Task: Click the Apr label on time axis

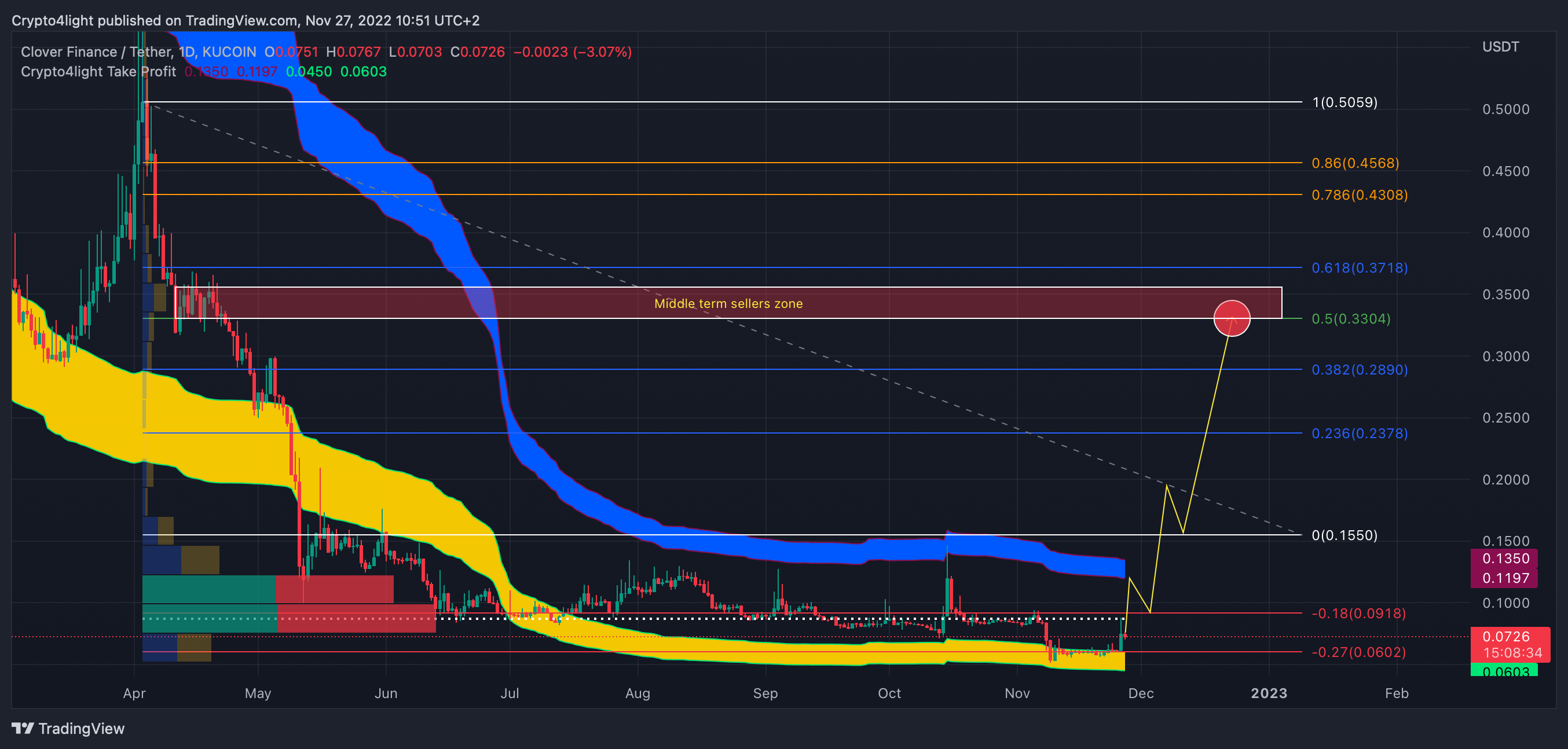Action: [134, 693]
